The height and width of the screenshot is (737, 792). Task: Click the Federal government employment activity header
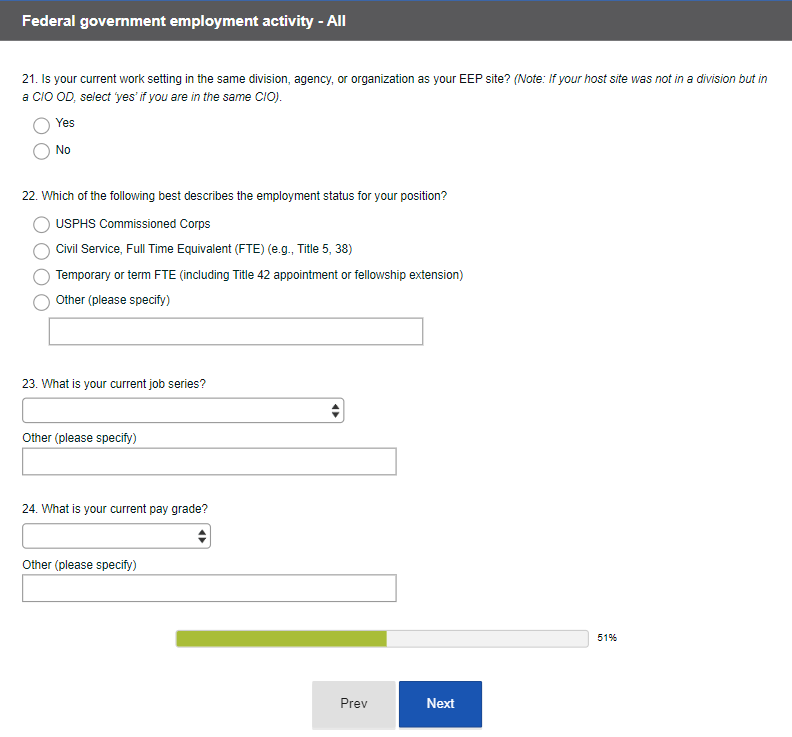click(x=183, y=20)
